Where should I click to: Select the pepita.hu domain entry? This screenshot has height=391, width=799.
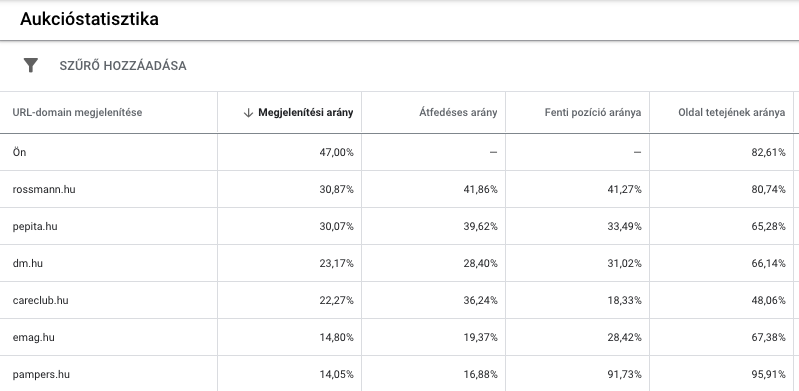tap(35, 226)
